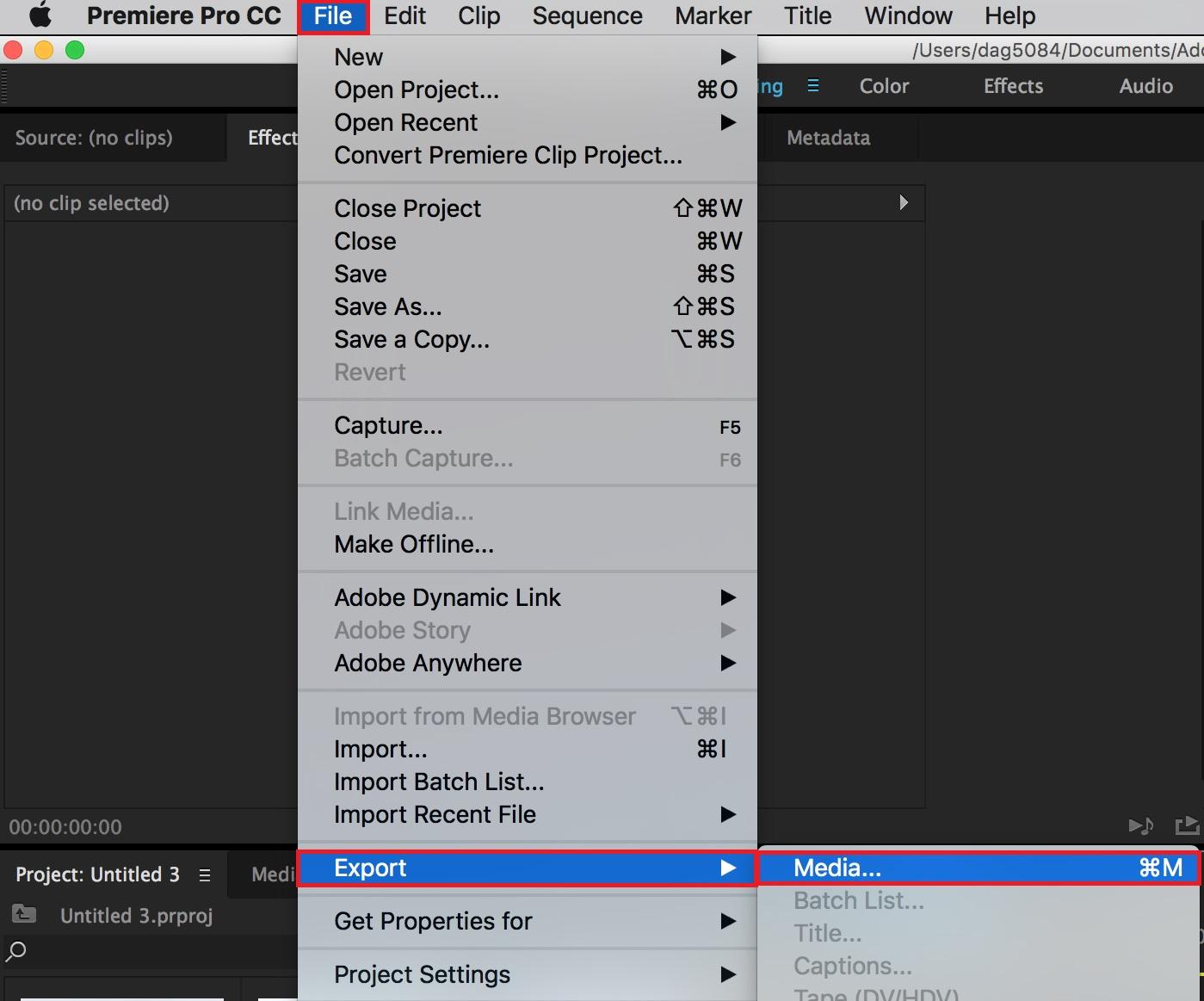Choose Save a Copy...
Image resolution: width=1204 pixels, height=1001 pixels.
528,339
